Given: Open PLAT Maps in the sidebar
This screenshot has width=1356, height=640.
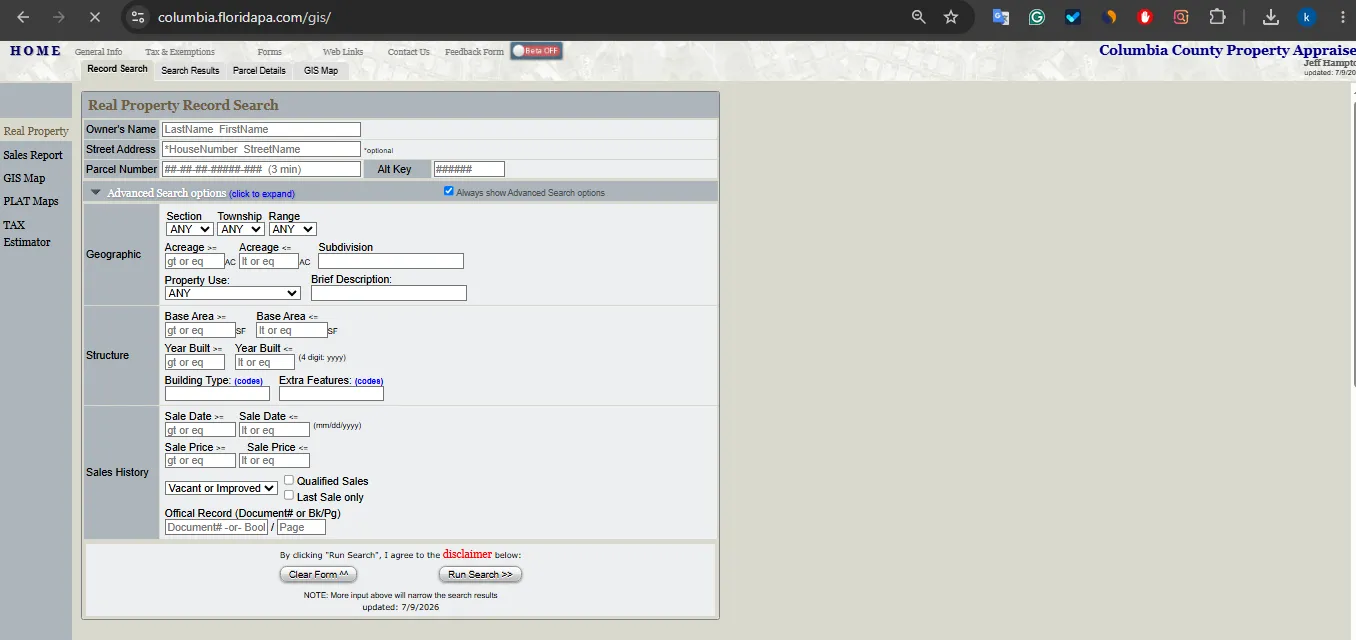Looking at the screenshot, I should point(31,201).
